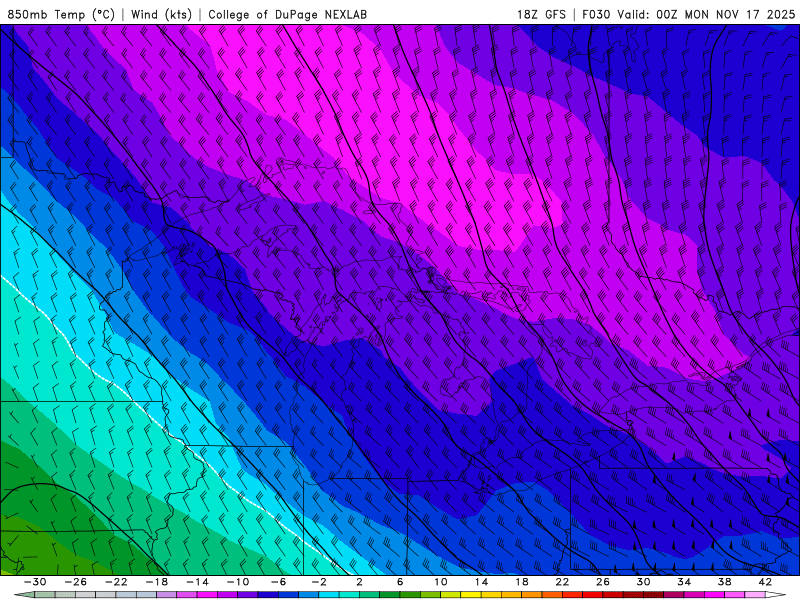Click the positive 10 color scale label
The image size is (800, 600).
pos(441,582)
